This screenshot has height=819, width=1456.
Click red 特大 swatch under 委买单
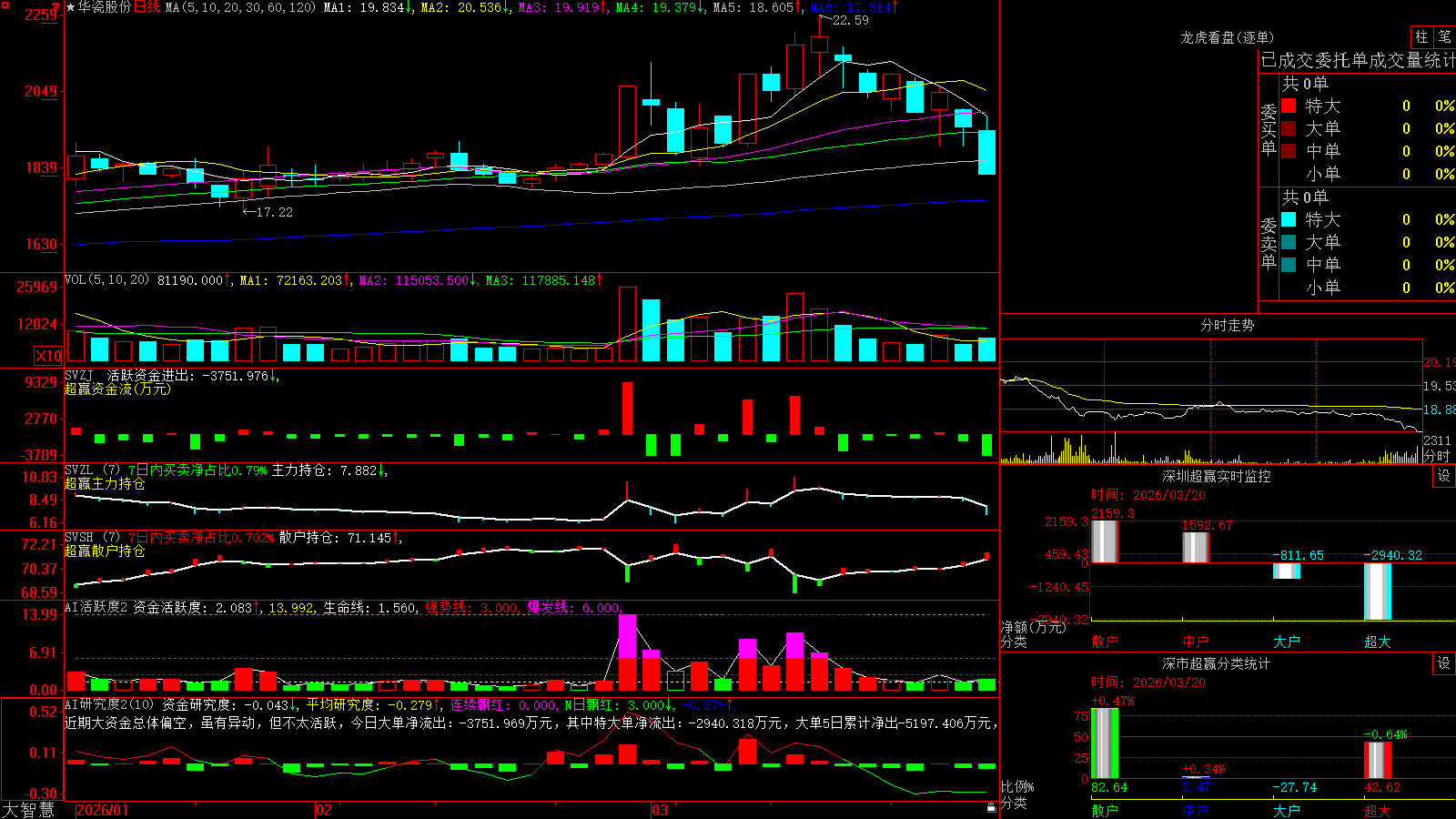(1289, 106)
